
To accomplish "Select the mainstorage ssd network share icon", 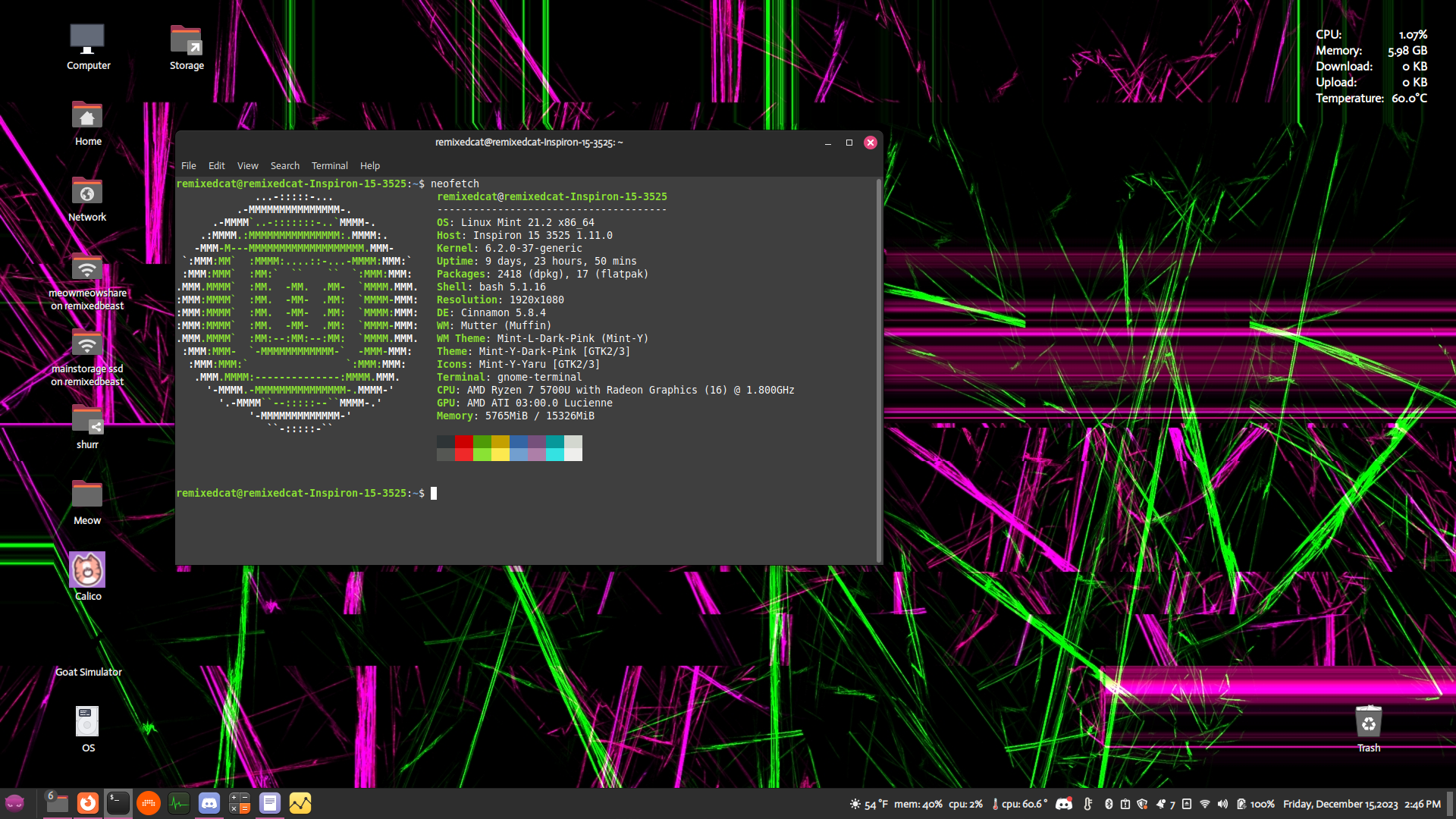I will pos(88,356).
